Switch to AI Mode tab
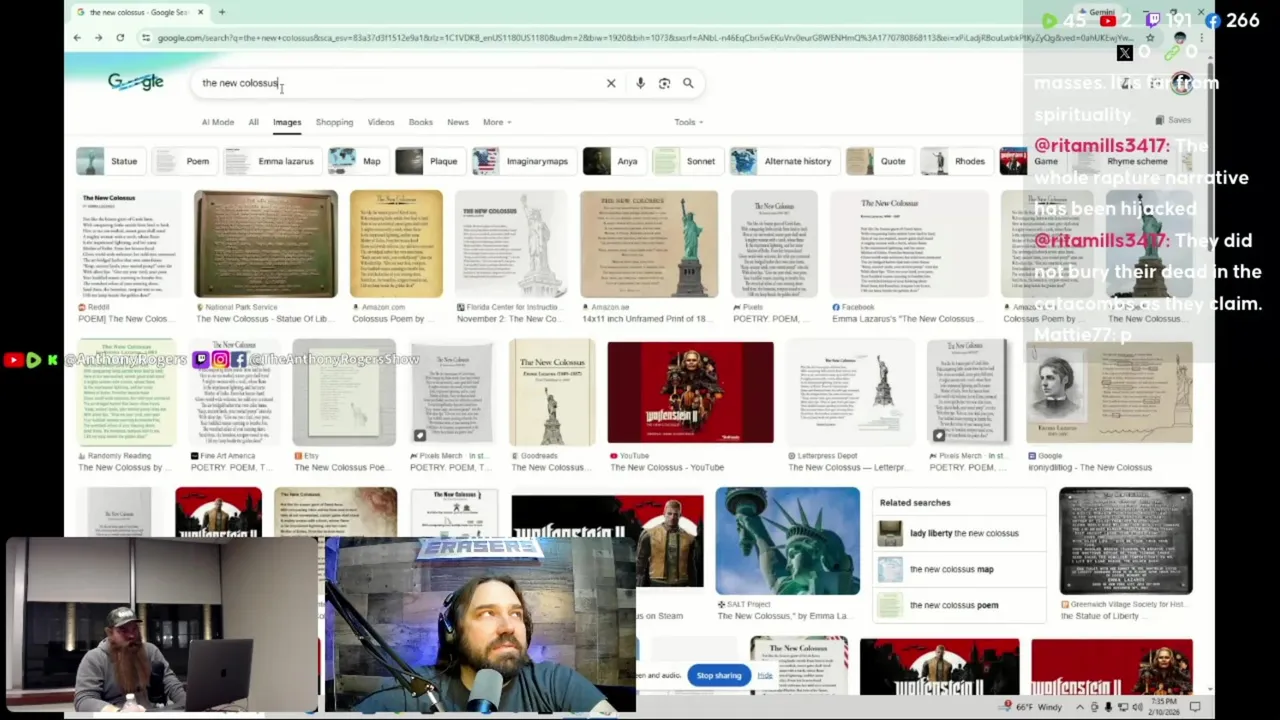This screenshot has height=720, width=1280. [x=217, y=122]
